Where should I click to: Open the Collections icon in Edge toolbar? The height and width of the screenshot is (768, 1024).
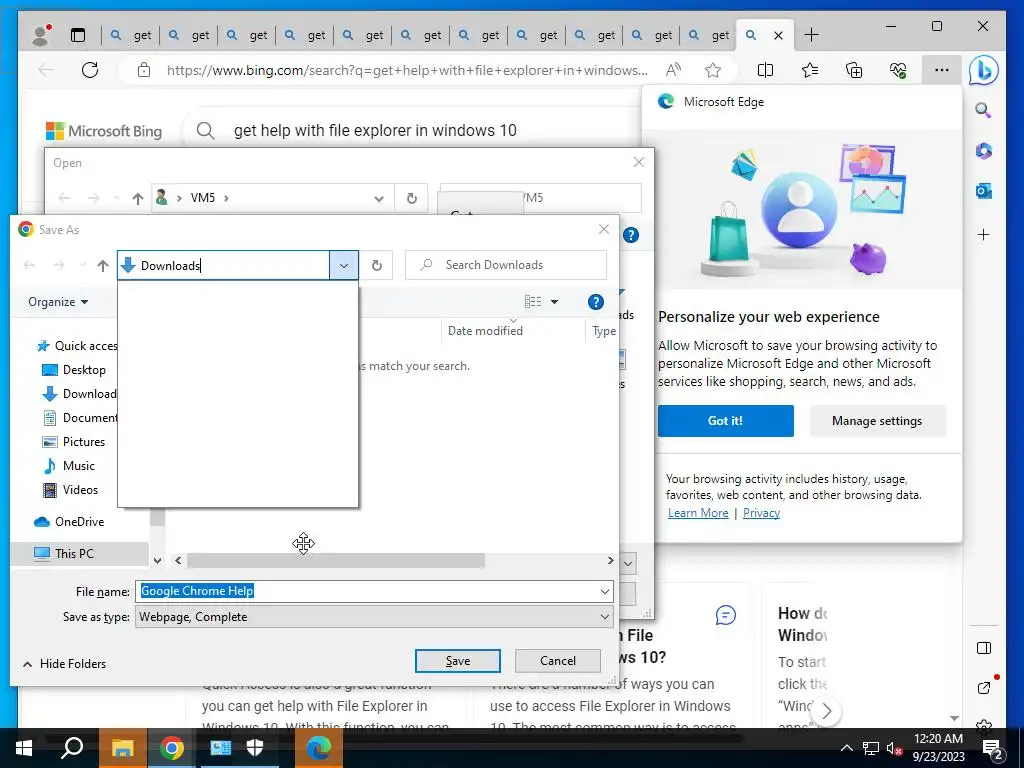pyautogui.click(x=854, y=70)
